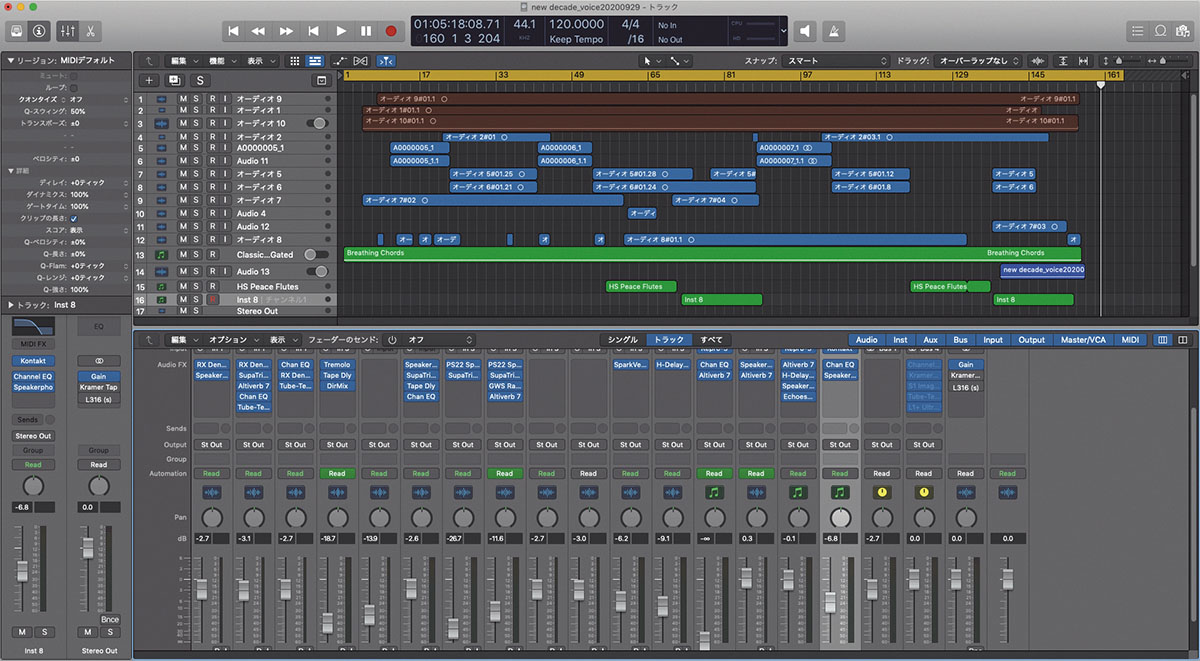Open the track header options dropdown button
The image size is (1200, 661).
pyautogui.click(x=321, y=80)
